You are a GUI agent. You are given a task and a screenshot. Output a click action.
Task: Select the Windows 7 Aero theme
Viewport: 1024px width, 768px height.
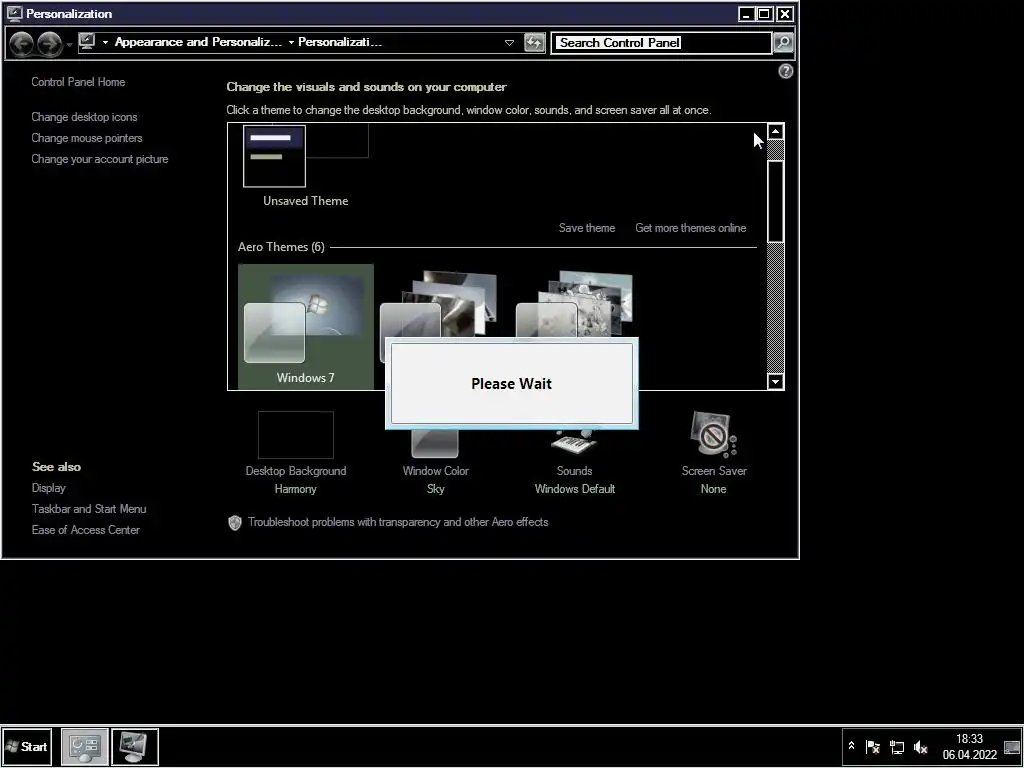[x=306, y=327]
